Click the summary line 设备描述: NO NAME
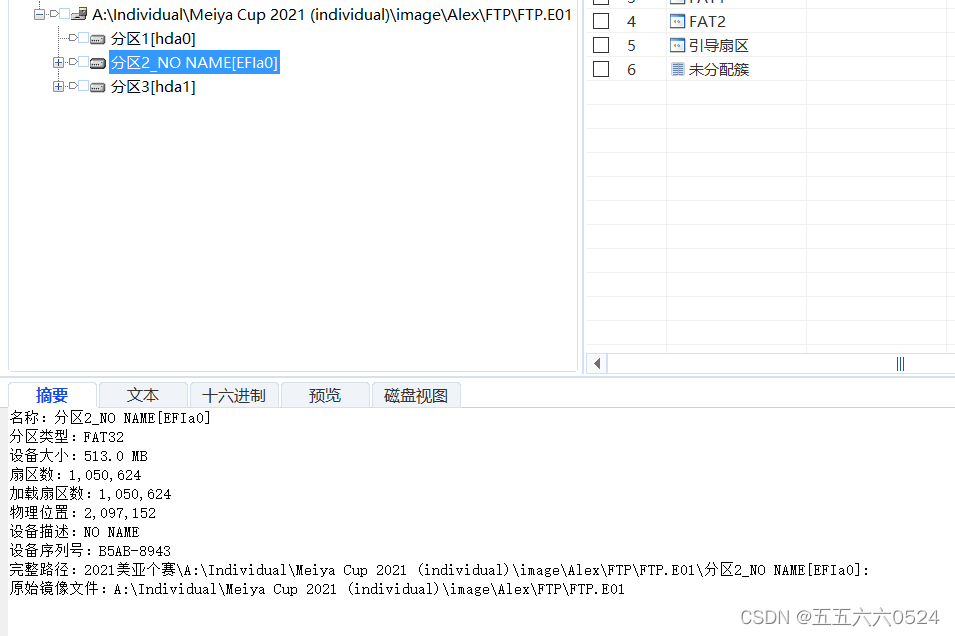The image size is (955, 636). coord(75,532)
